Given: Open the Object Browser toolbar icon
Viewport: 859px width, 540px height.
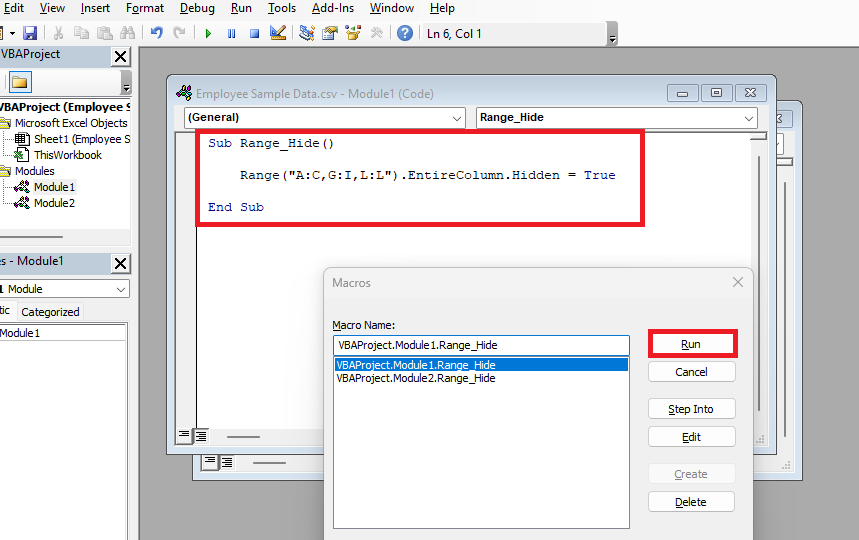Looking at the screenshot, I should pos(353,33).
